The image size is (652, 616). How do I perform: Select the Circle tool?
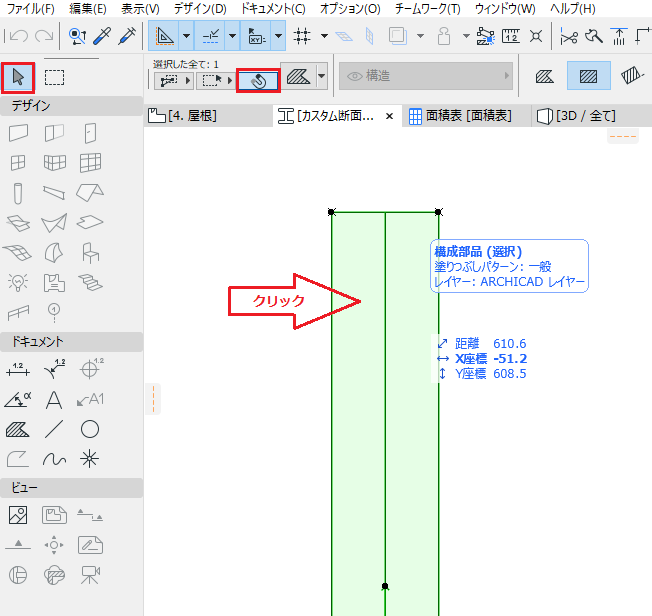click(90, 429)
